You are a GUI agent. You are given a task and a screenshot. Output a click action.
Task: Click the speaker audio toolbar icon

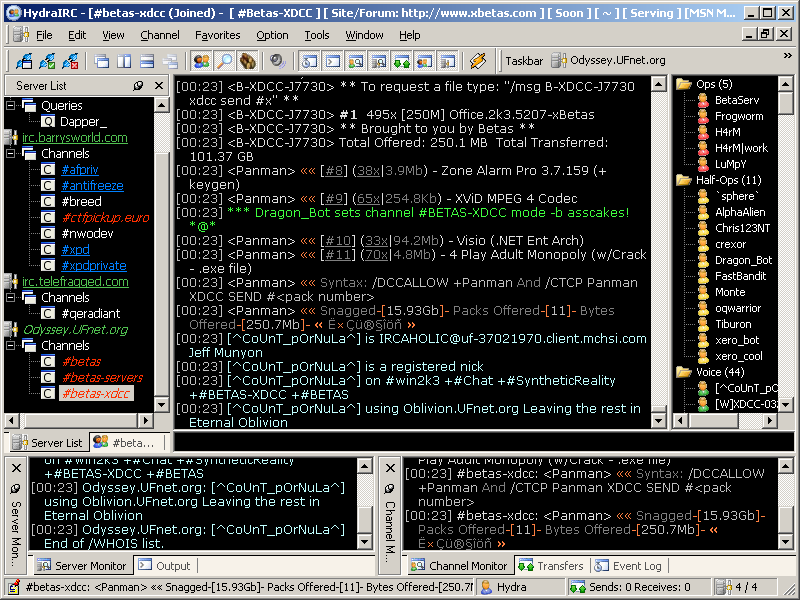[x=277, y=61]
